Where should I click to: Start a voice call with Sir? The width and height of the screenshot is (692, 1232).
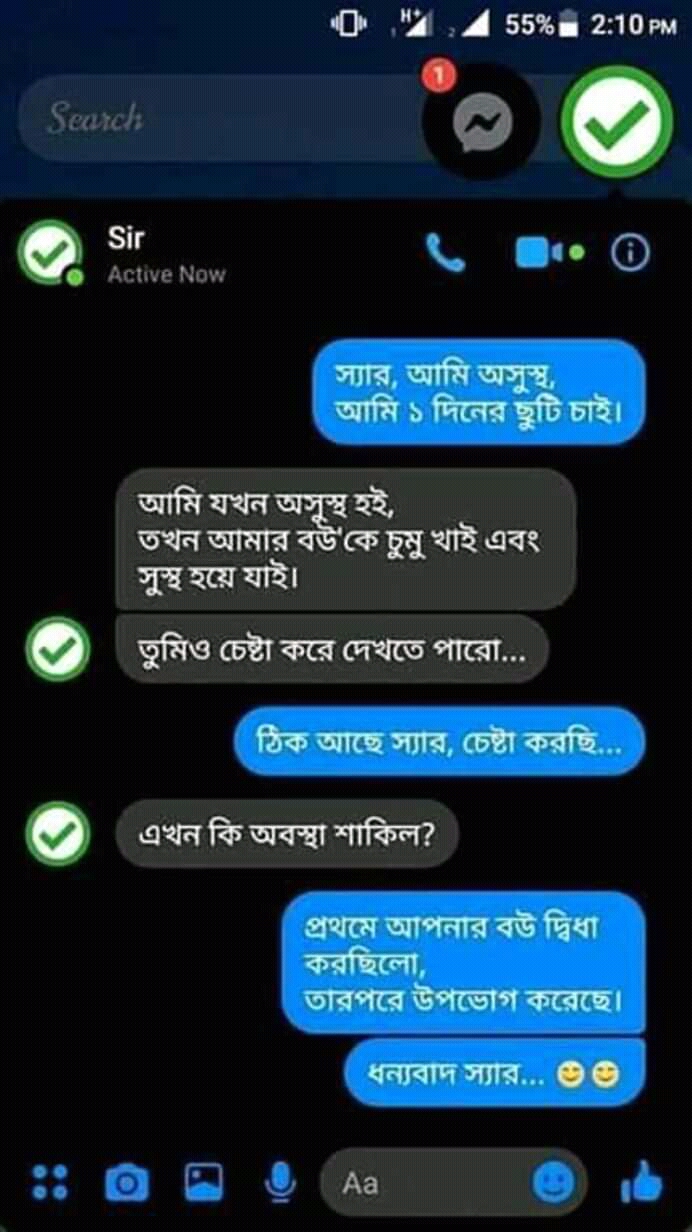pos(445,253)
